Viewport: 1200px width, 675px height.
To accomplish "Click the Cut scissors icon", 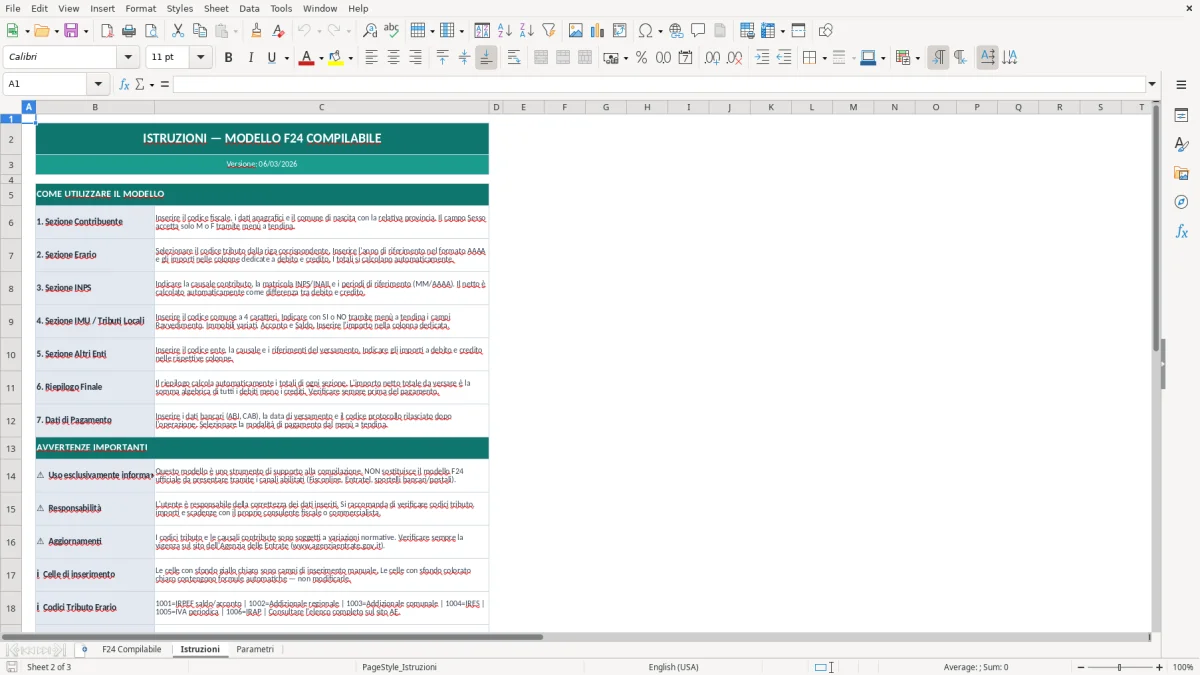I will point(178,31).
